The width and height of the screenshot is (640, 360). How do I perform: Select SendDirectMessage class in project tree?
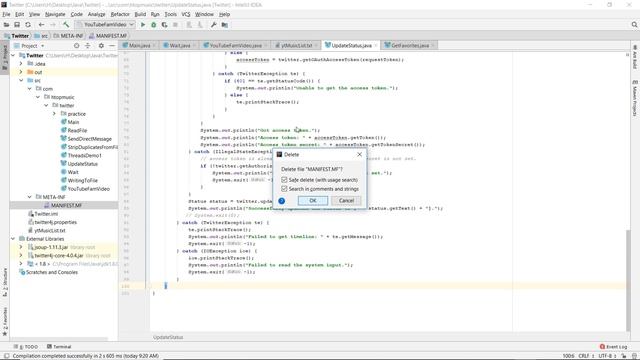[x=89, y=139]
